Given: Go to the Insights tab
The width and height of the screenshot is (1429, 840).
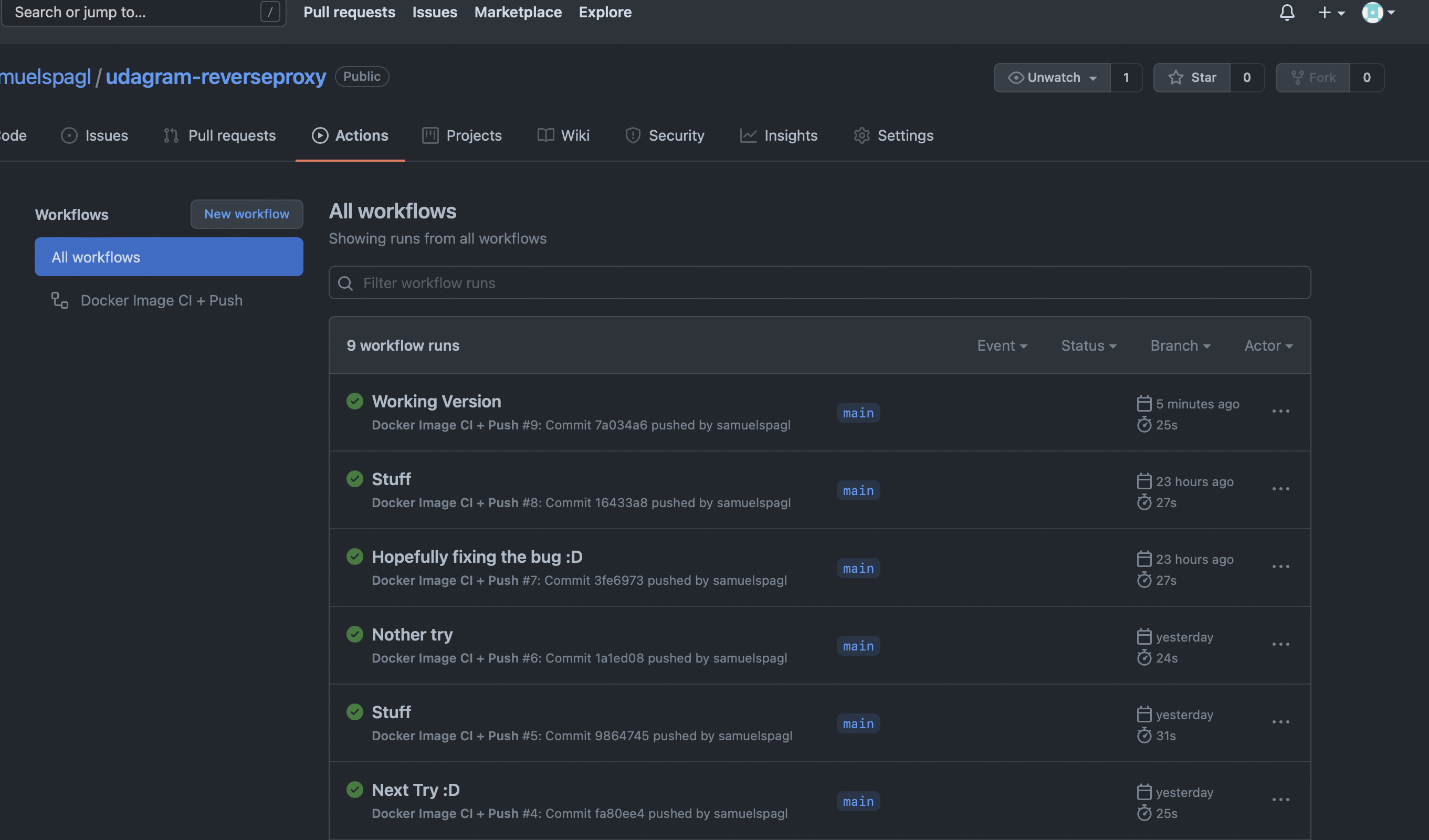Looking at the screenshot, I should click(779, 135).
